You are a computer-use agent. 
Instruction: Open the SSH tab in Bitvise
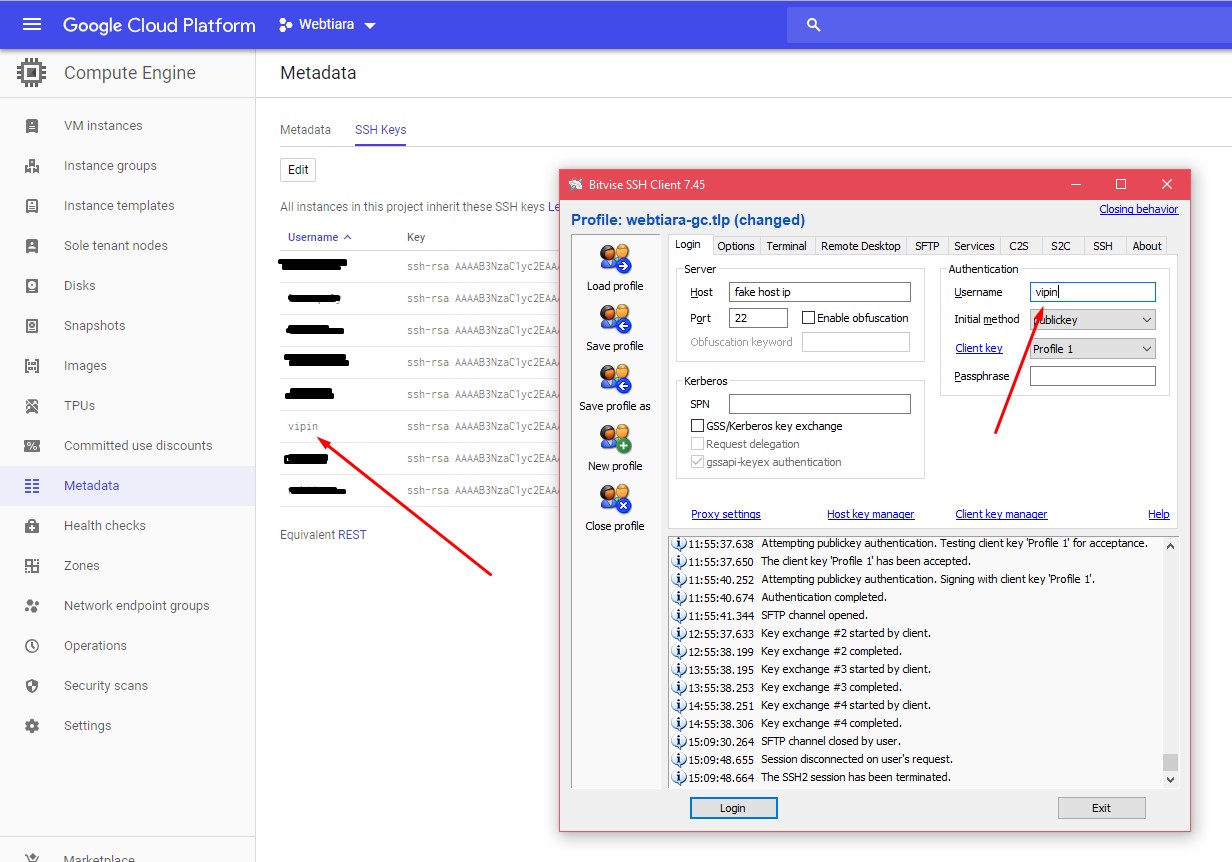1103,246
